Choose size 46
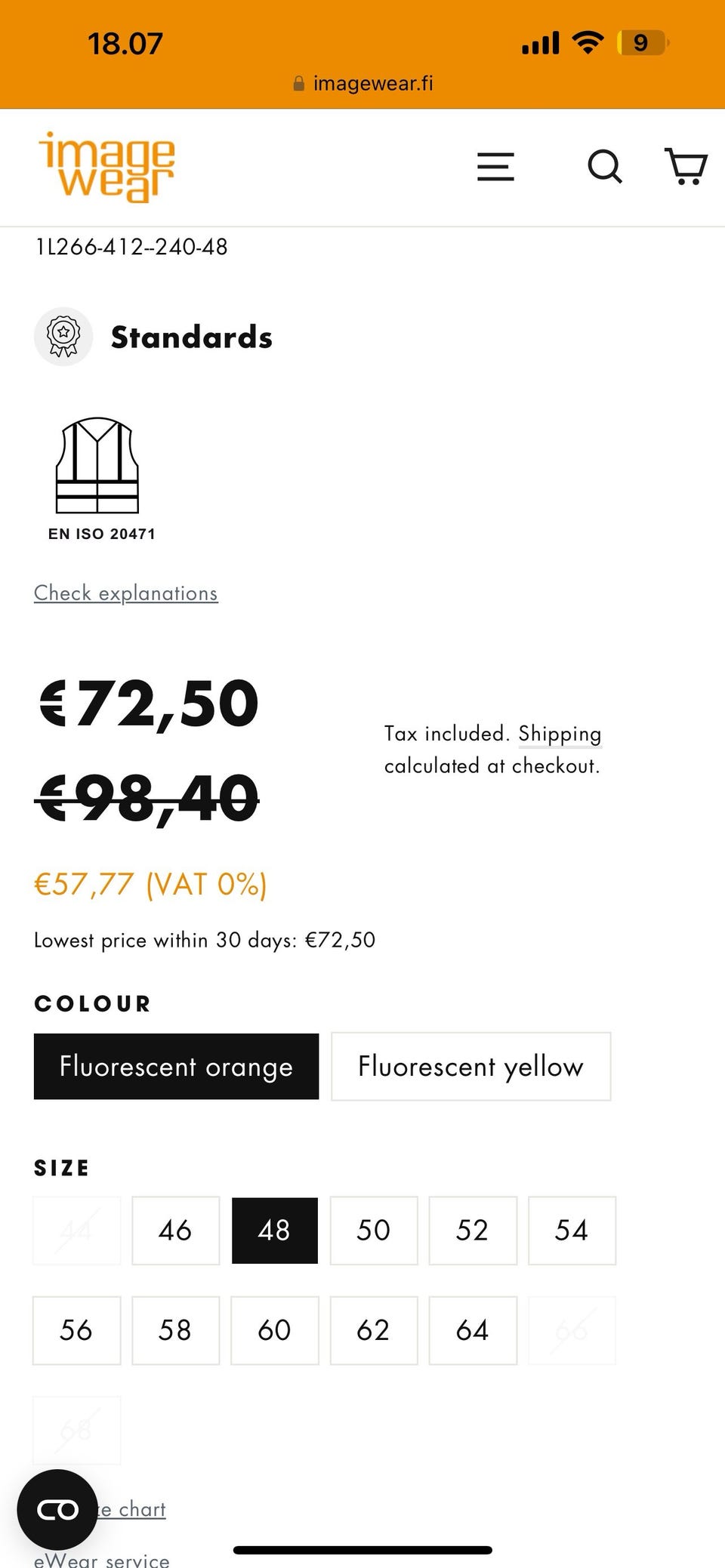This screenshot has width=725, height=1568. coord(175,1230)
